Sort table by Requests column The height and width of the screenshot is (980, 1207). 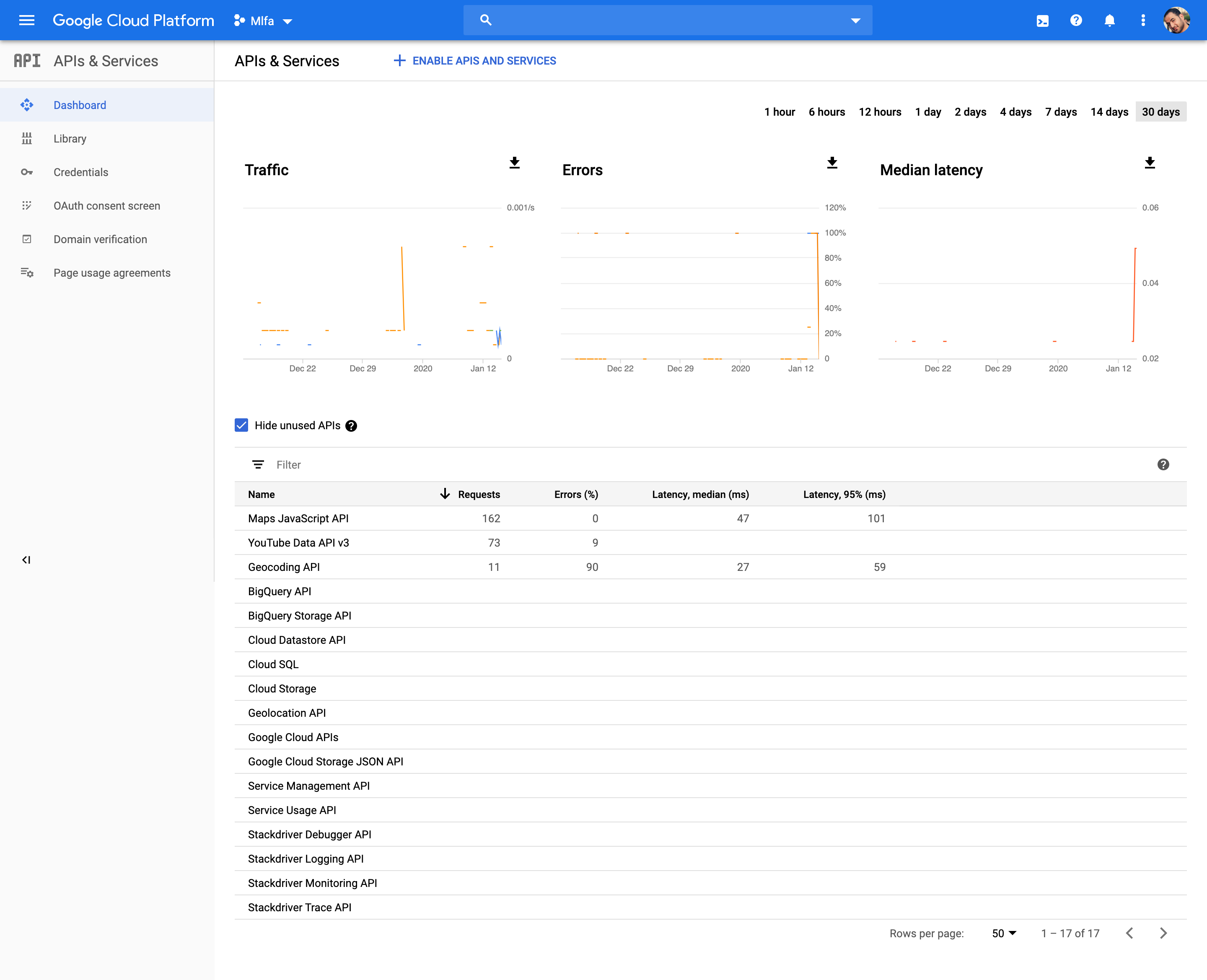478,494
